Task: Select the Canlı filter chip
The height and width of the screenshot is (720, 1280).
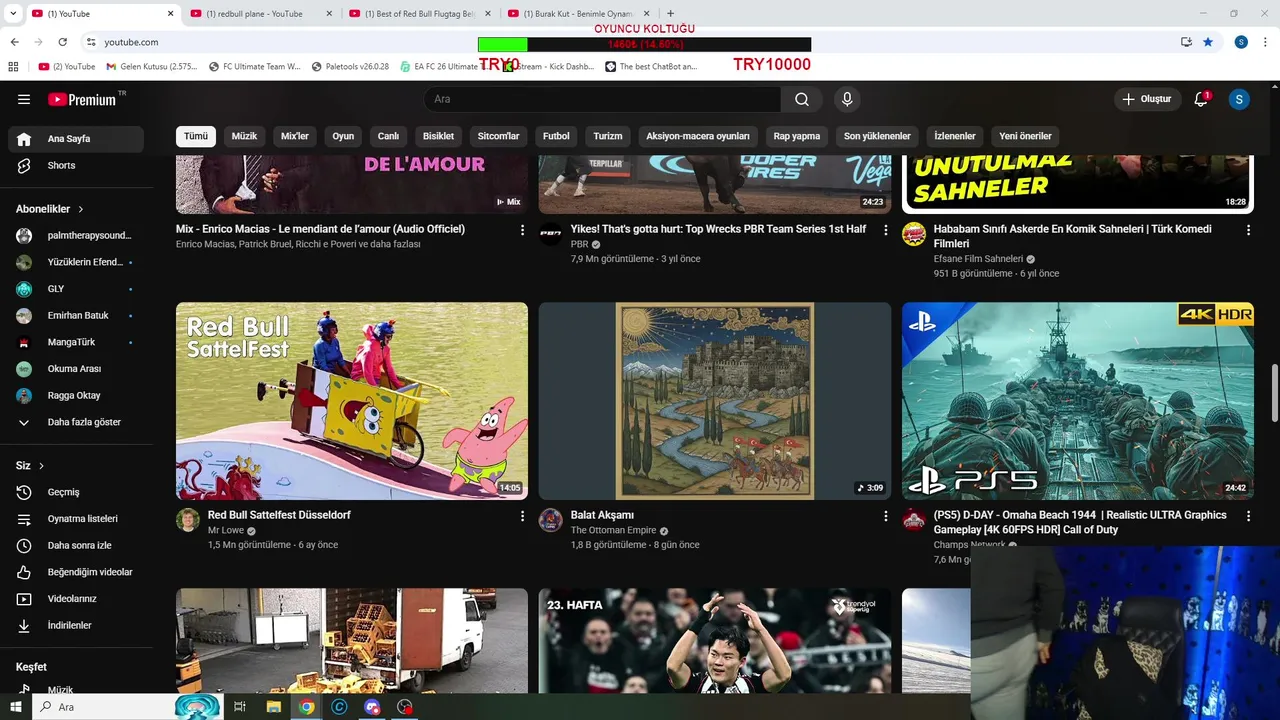Action: pos(388,136)
